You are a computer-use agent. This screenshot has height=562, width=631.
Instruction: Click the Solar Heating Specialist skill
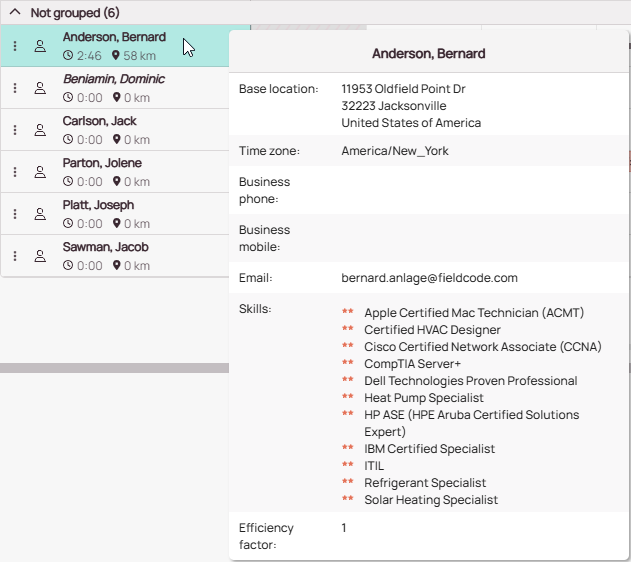431,499
